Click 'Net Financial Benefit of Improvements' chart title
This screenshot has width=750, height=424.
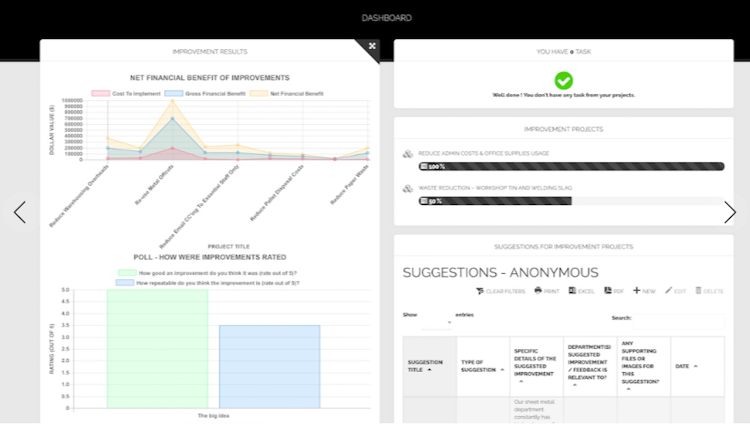tap(210, 78)
